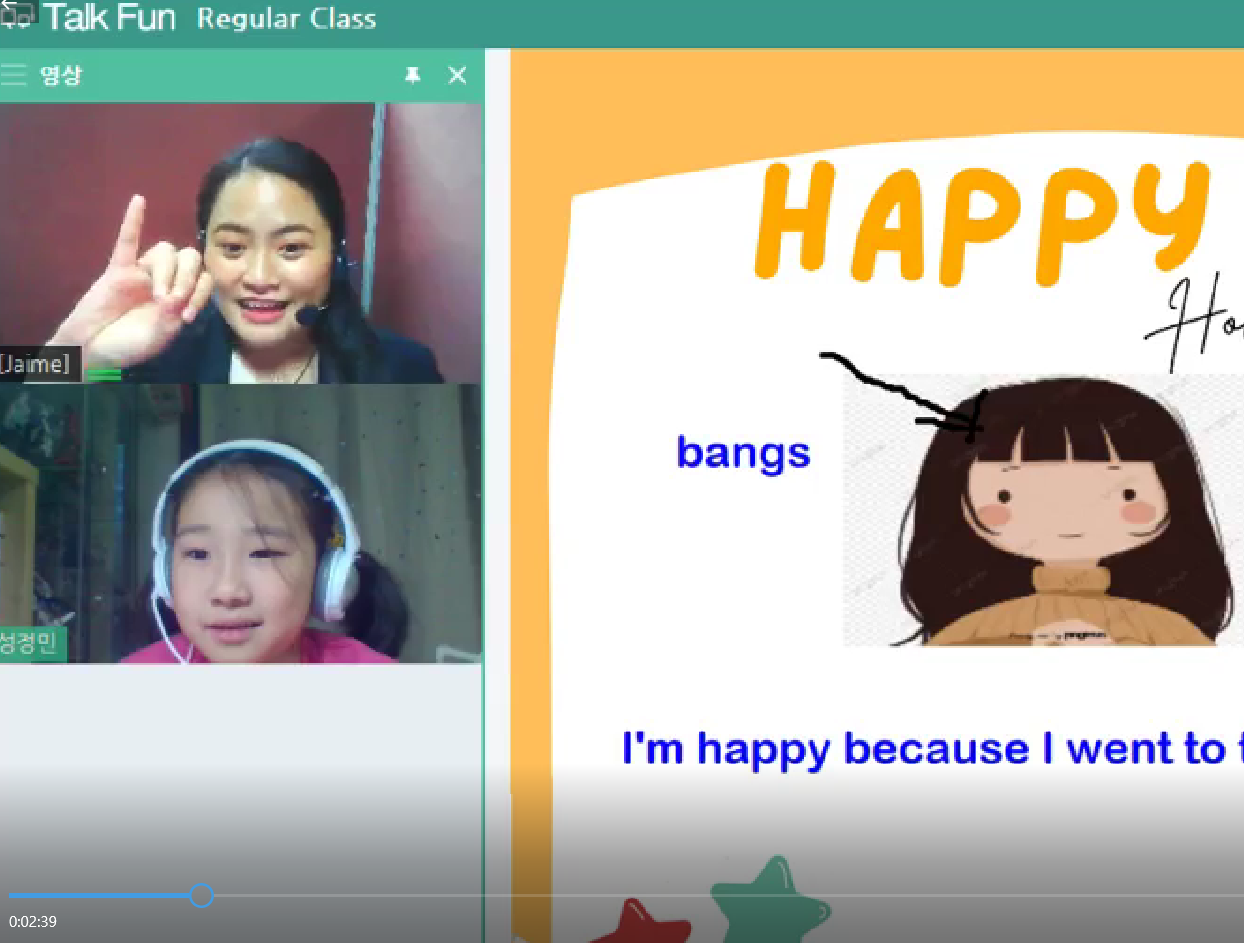Click the cartoon girl illustration
This screenshot has width=1244, height=943.
(1040, 510)
